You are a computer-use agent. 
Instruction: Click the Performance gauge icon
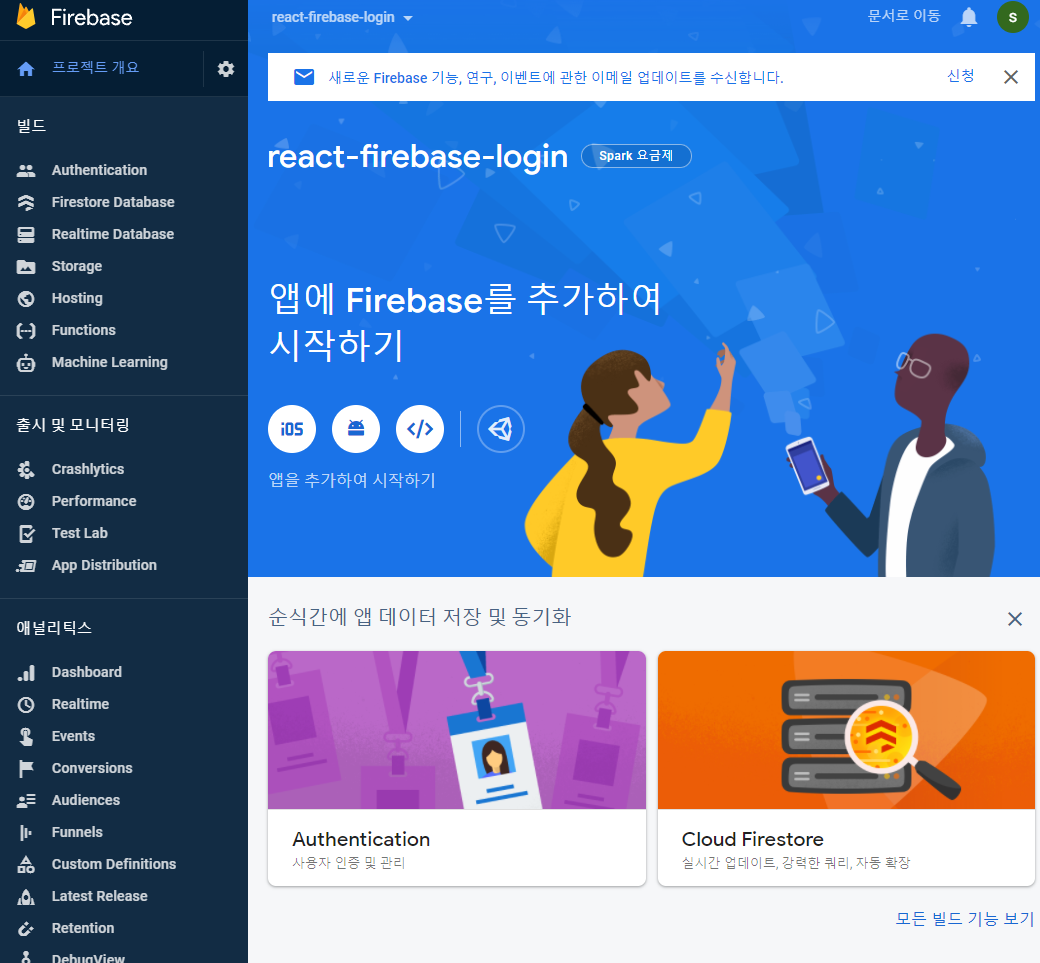coord(26,501)
